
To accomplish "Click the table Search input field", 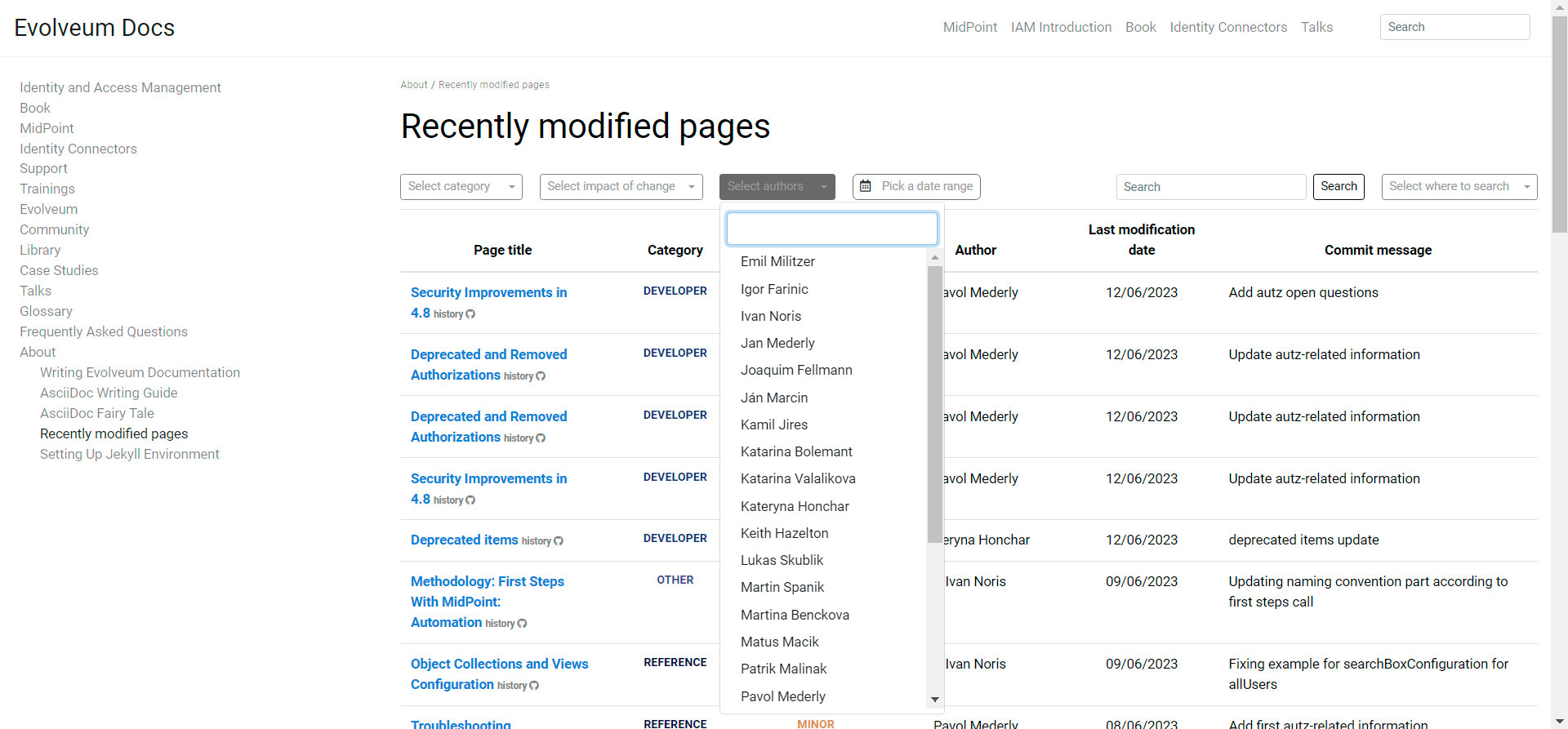I will [1210, 187].
